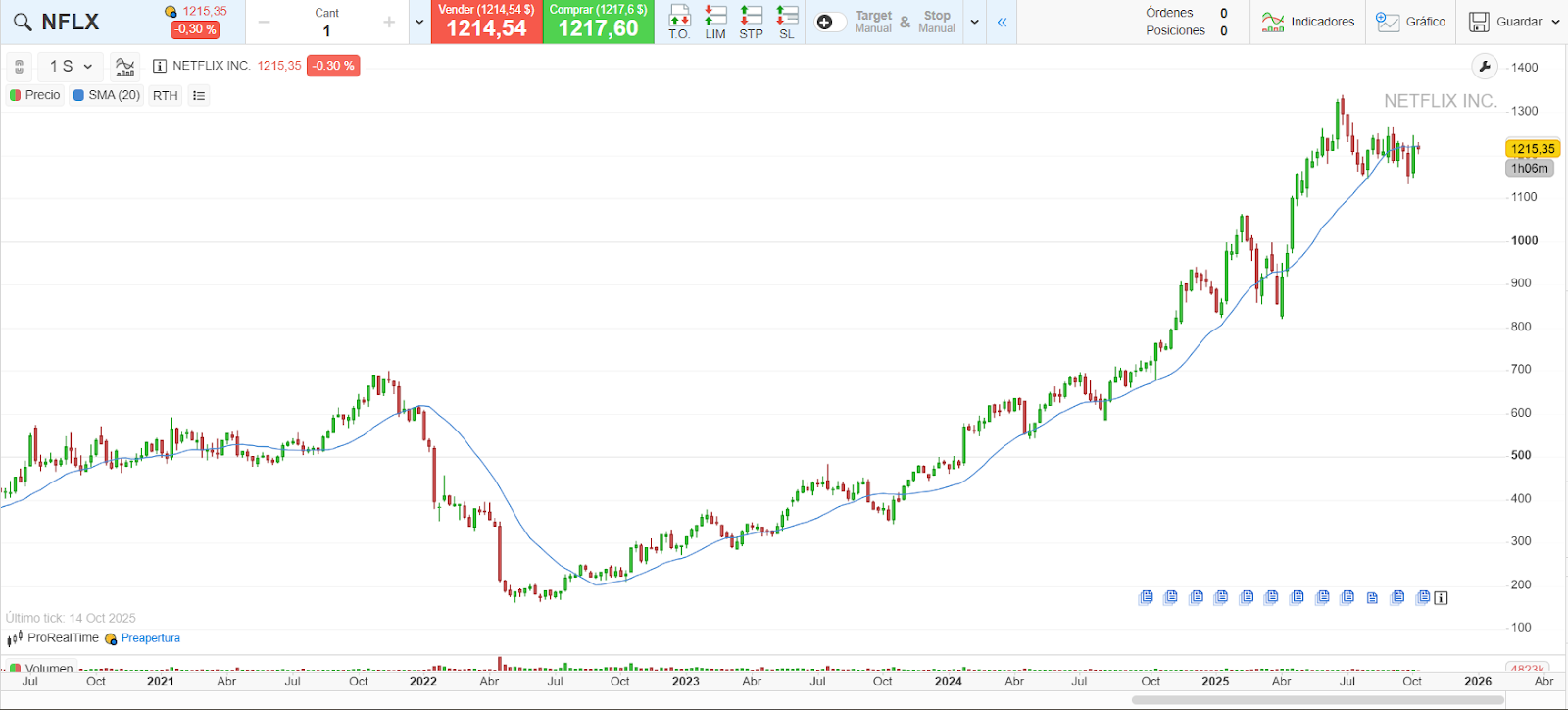Open the Indicadores menu
The width and height of the screenshot is (1568, 710).
click(1307, 22)
